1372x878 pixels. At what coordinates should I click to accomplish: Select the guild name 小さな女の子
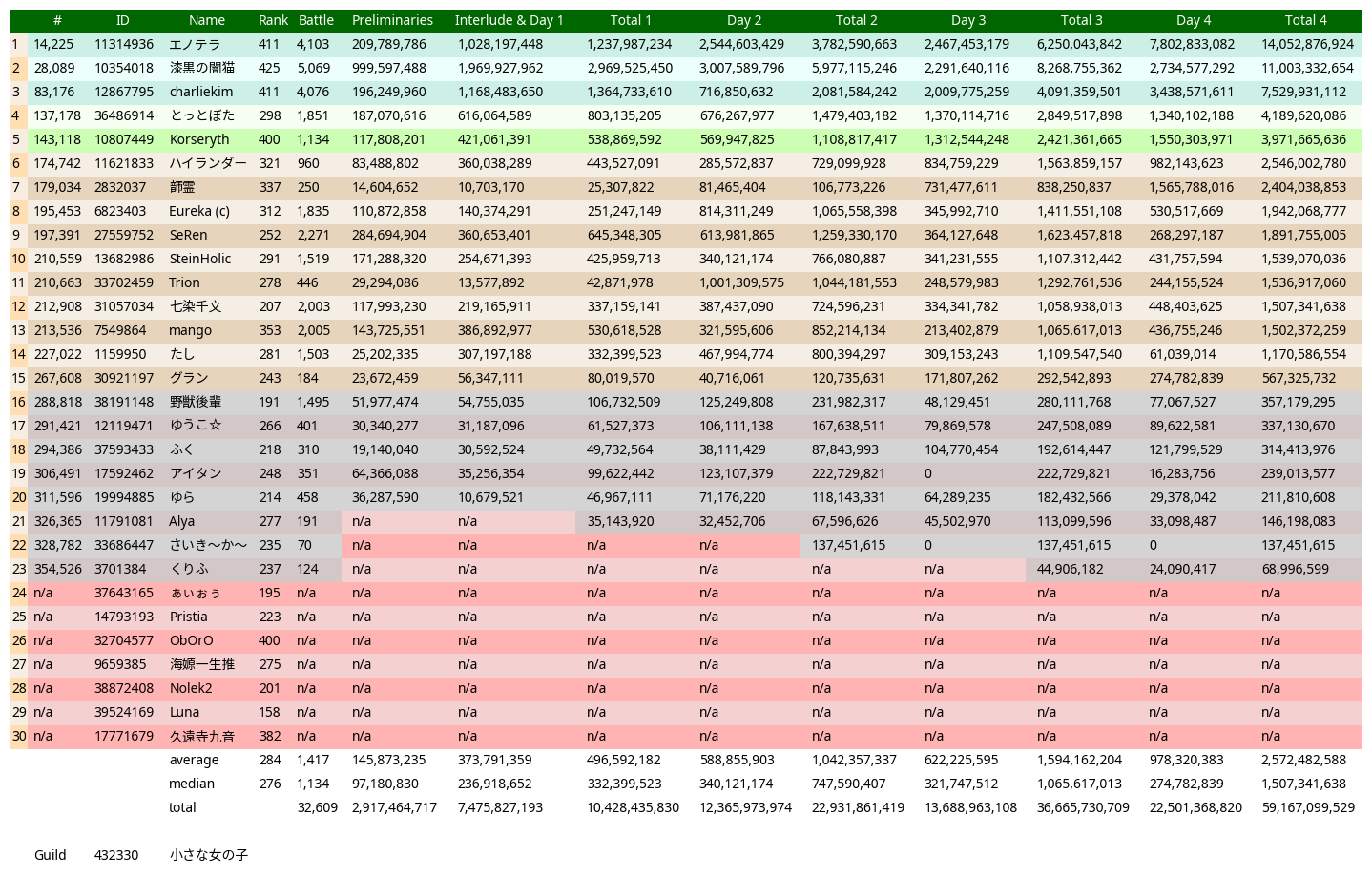(x=209, y=855)
